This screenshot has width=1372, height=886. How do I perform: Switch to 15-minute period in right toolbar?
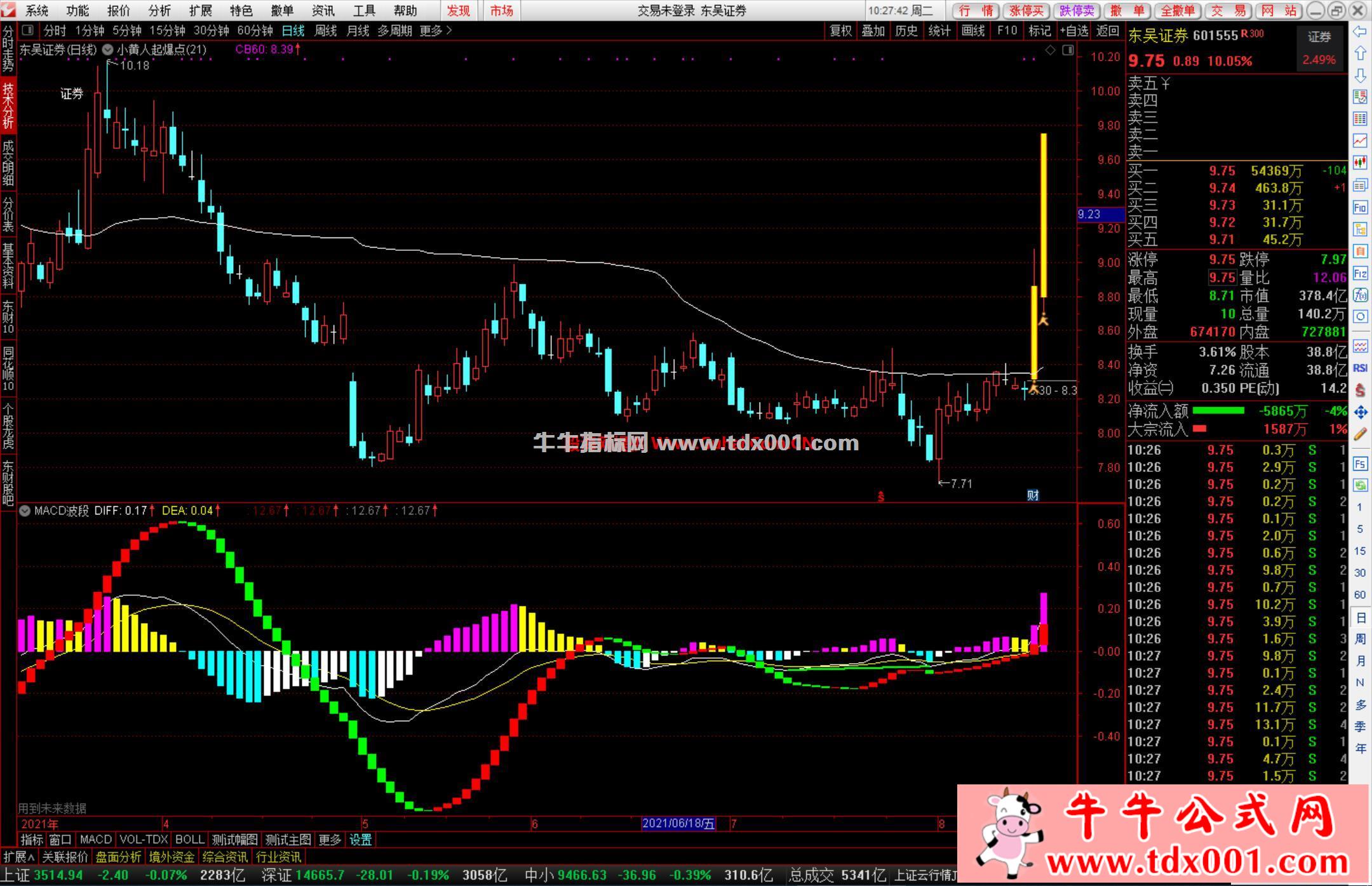pyautogui.click(x=1360, y=551)
